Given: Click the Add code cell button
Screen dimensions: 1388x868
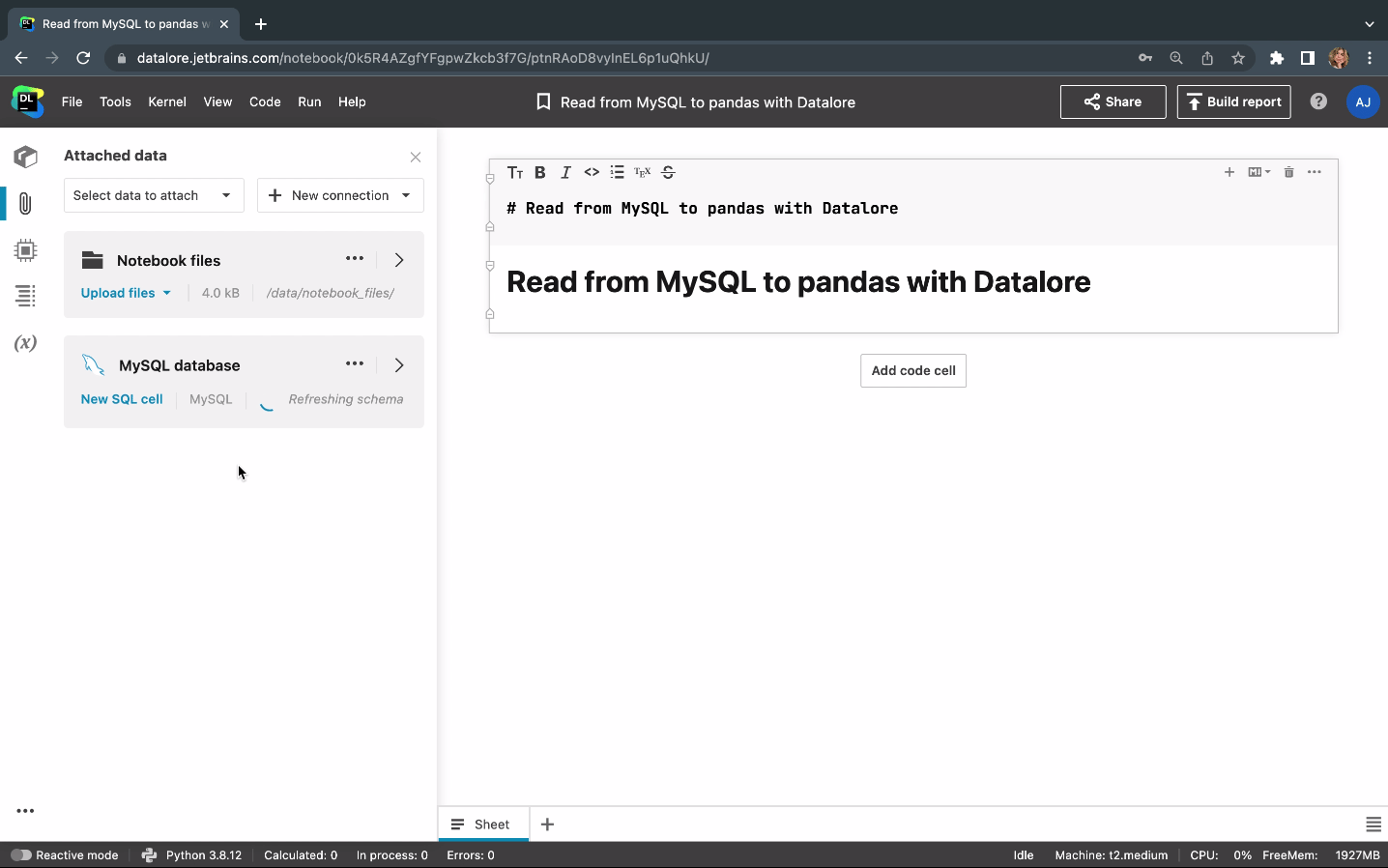Looking at the screenshot, I should point(912,370).
